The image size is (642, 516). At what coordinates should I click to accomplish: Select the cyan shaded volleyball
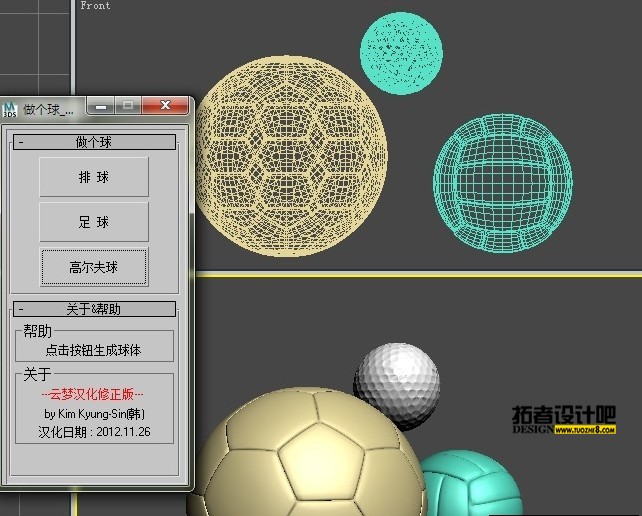tap(470, 484)
